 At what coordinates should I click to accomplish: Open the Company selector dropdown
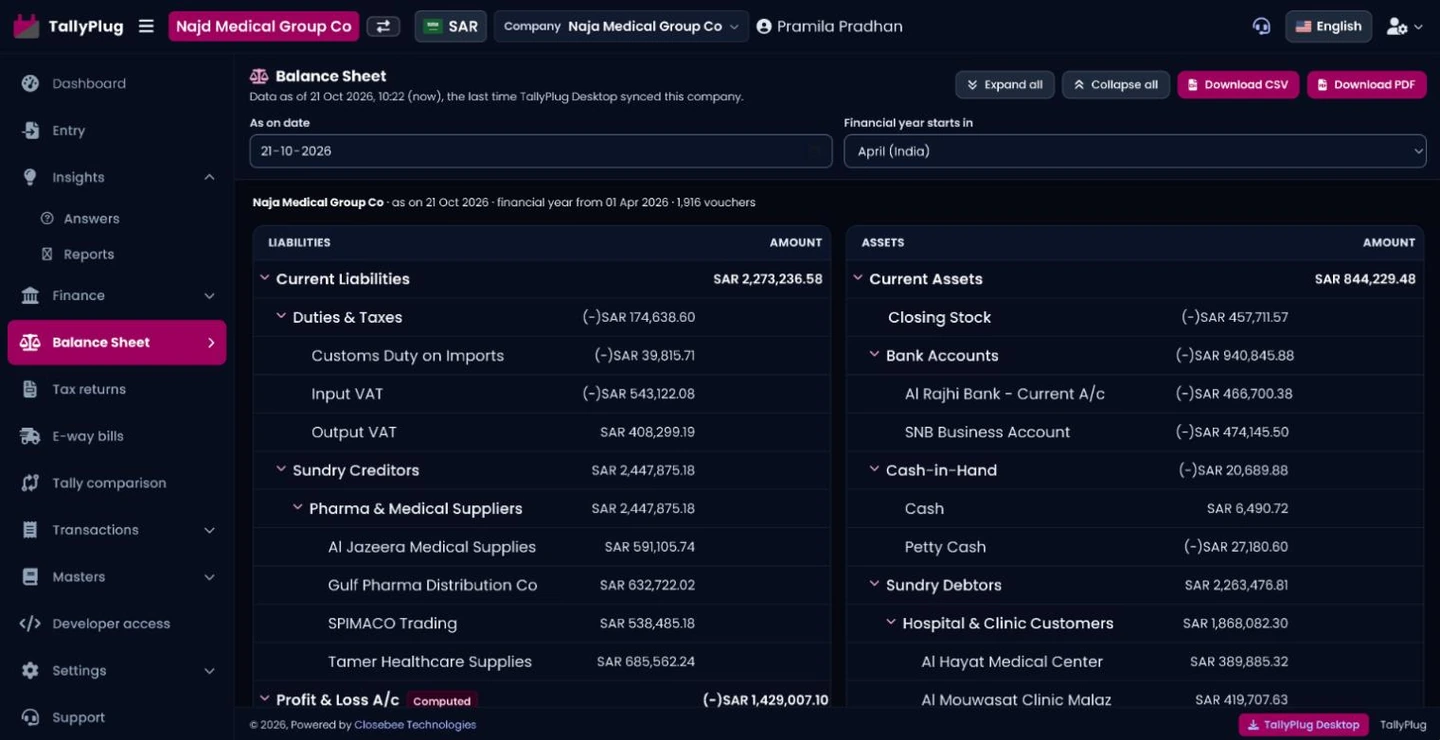coord(621,26)
